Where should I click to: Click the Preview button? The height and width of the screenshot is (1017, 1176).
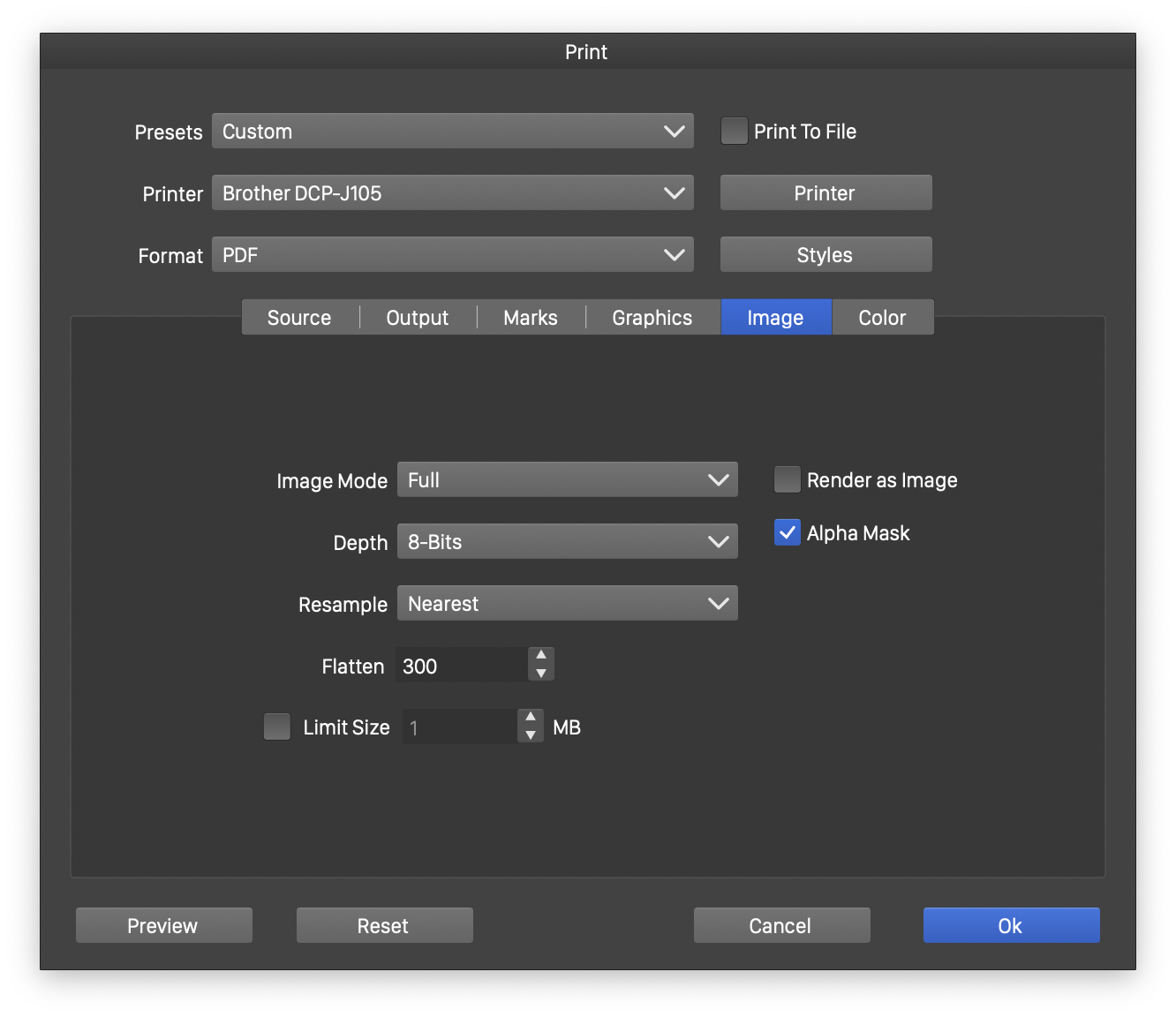click(x=163, y=926)
